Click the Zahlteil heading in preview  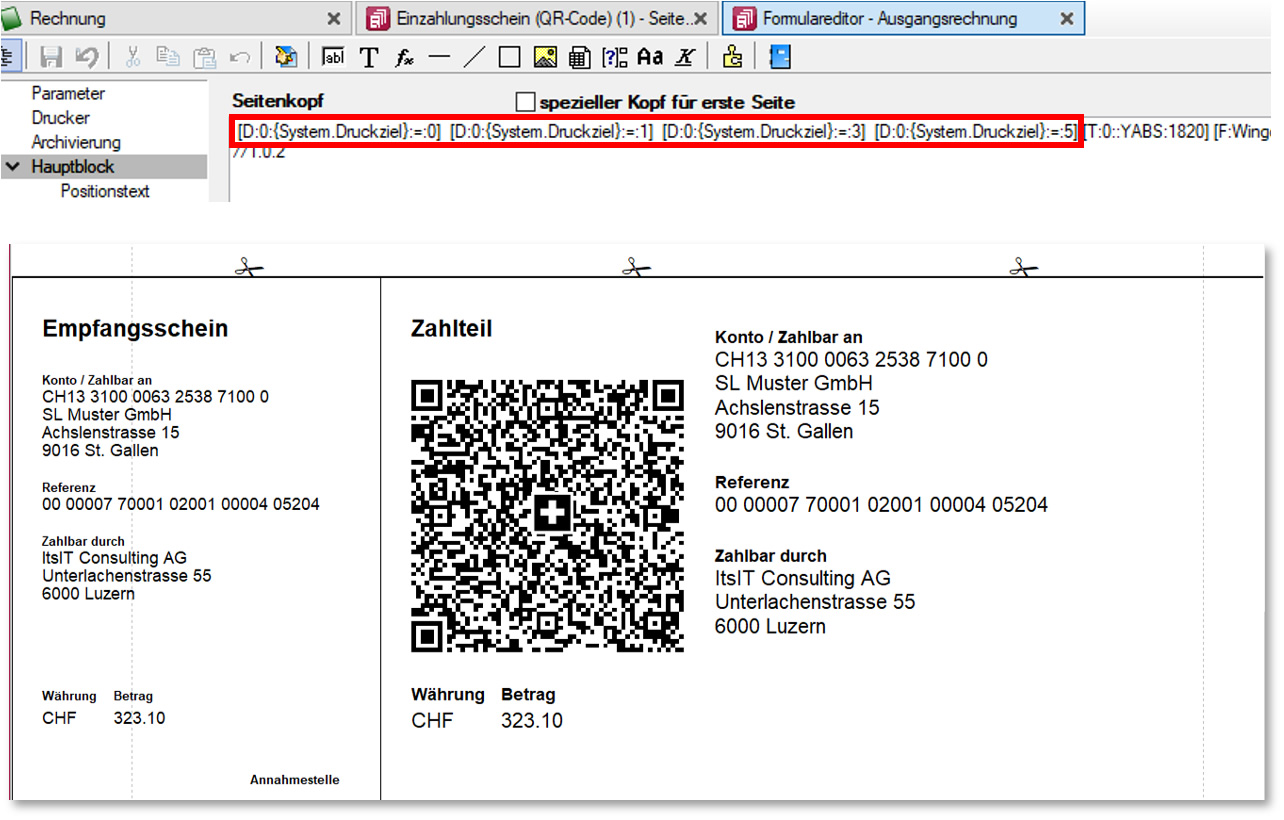452,328
